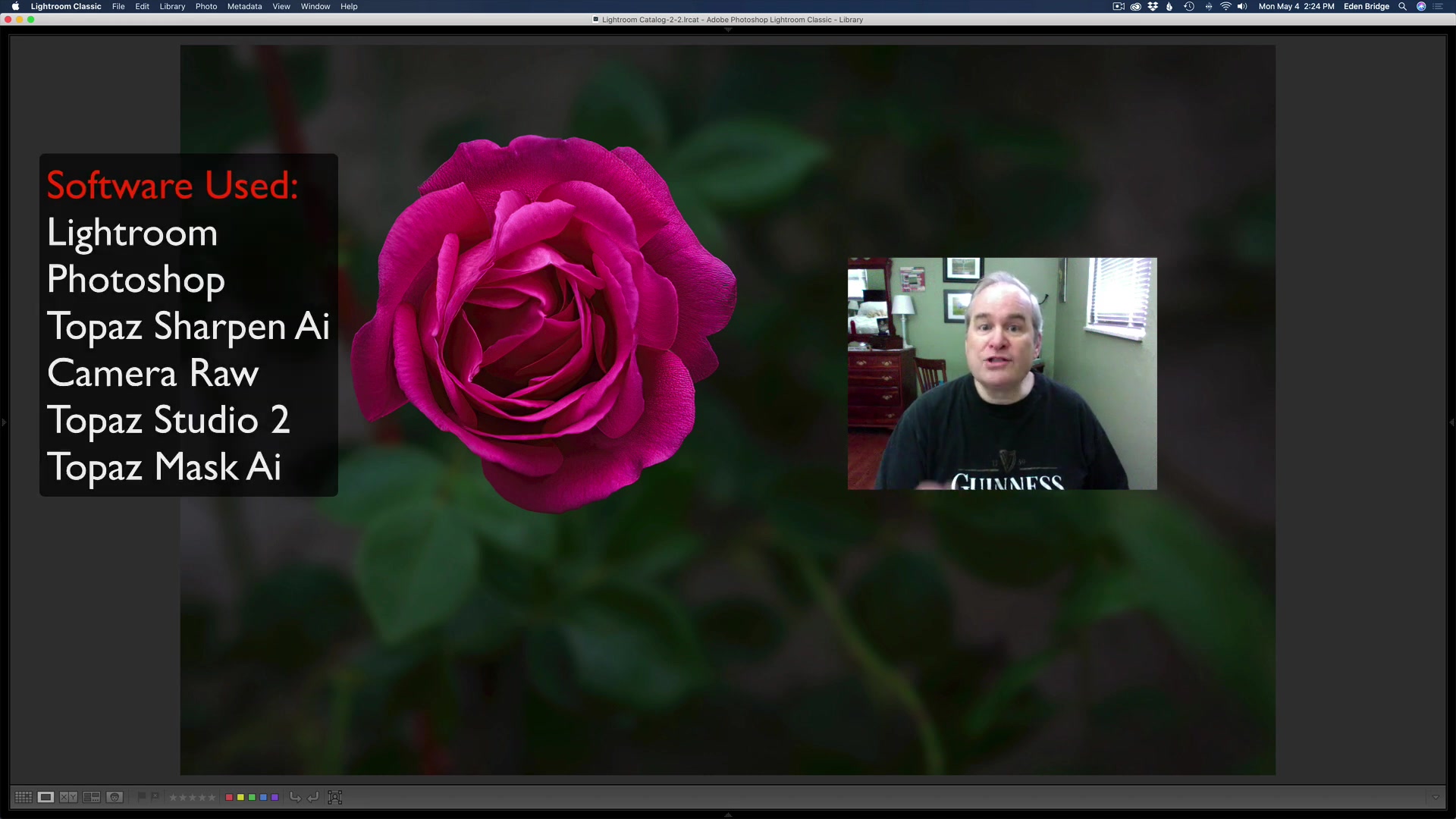Image resolution: width=1456 pixels, height=819 pixels.
Task: Open toolbar content dropdown arrow at bottom right
Action: pyautogui.click(x=1436, y=797)
